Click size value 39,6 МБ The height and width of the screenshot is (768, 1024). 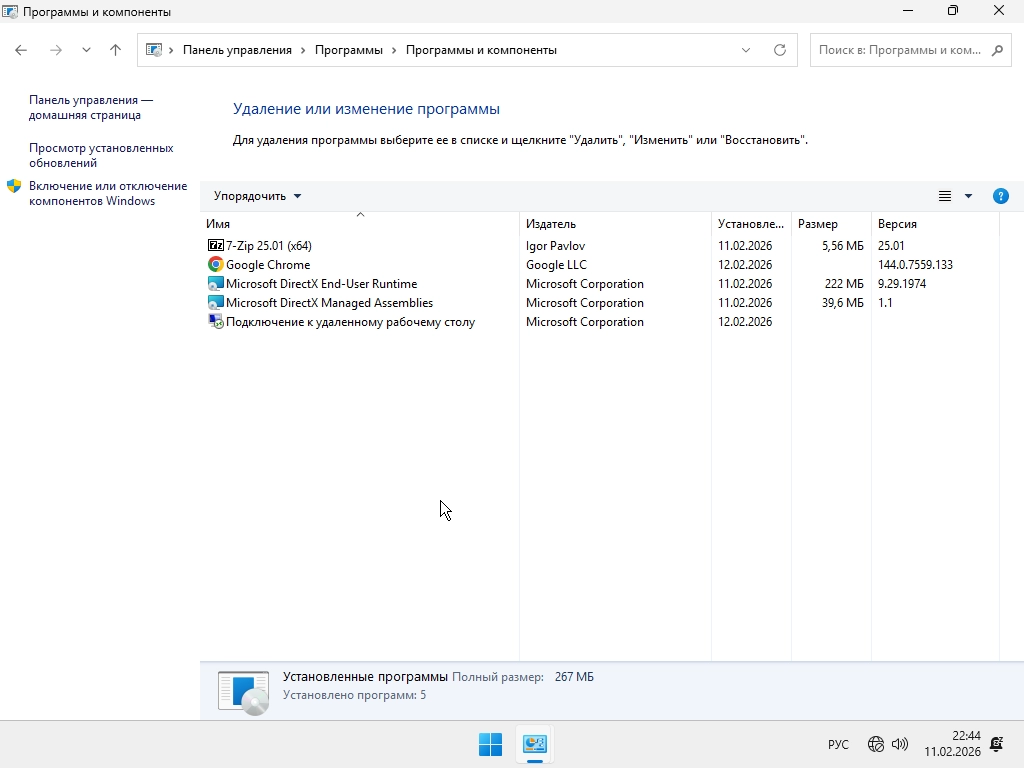point(842,302)
